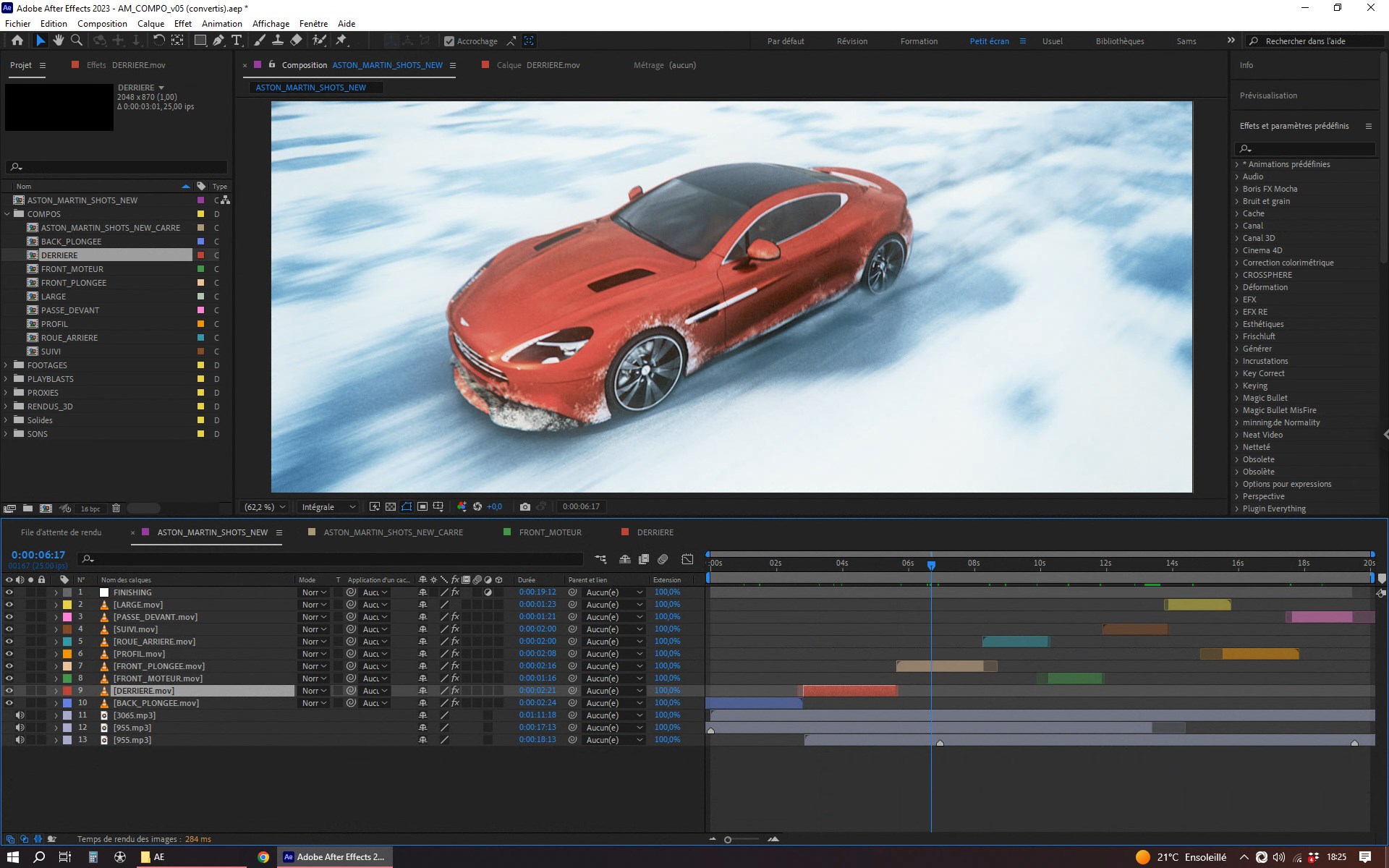
Task: Toggle the transparency grid icon
Action: coord(391,506)
